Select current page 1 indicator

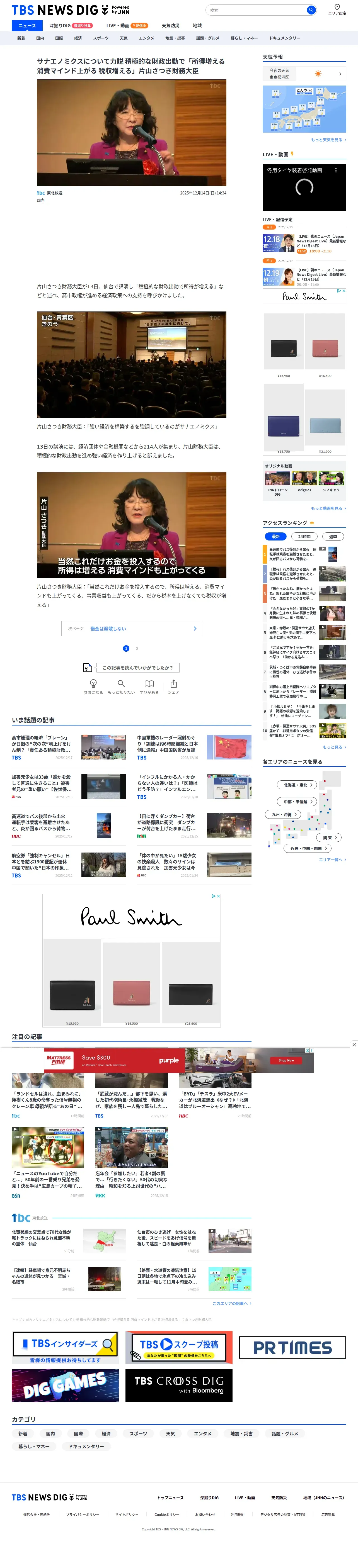click(126, 648)
